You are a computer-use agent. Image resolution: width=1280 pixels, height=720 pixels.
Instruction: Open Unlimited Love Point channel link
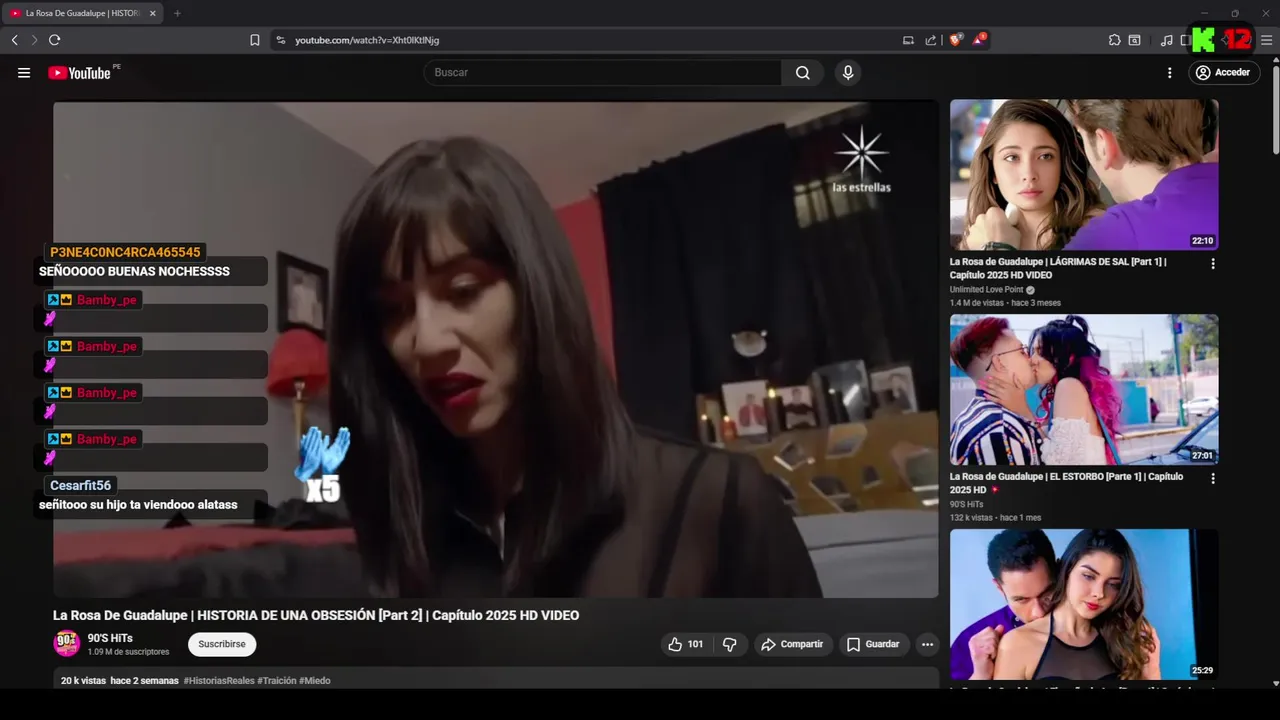[x=986, y=290]
